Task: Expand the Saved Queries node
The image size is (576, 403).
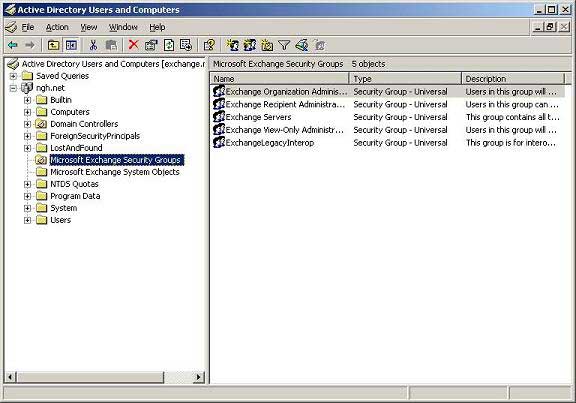Action: 13,76
